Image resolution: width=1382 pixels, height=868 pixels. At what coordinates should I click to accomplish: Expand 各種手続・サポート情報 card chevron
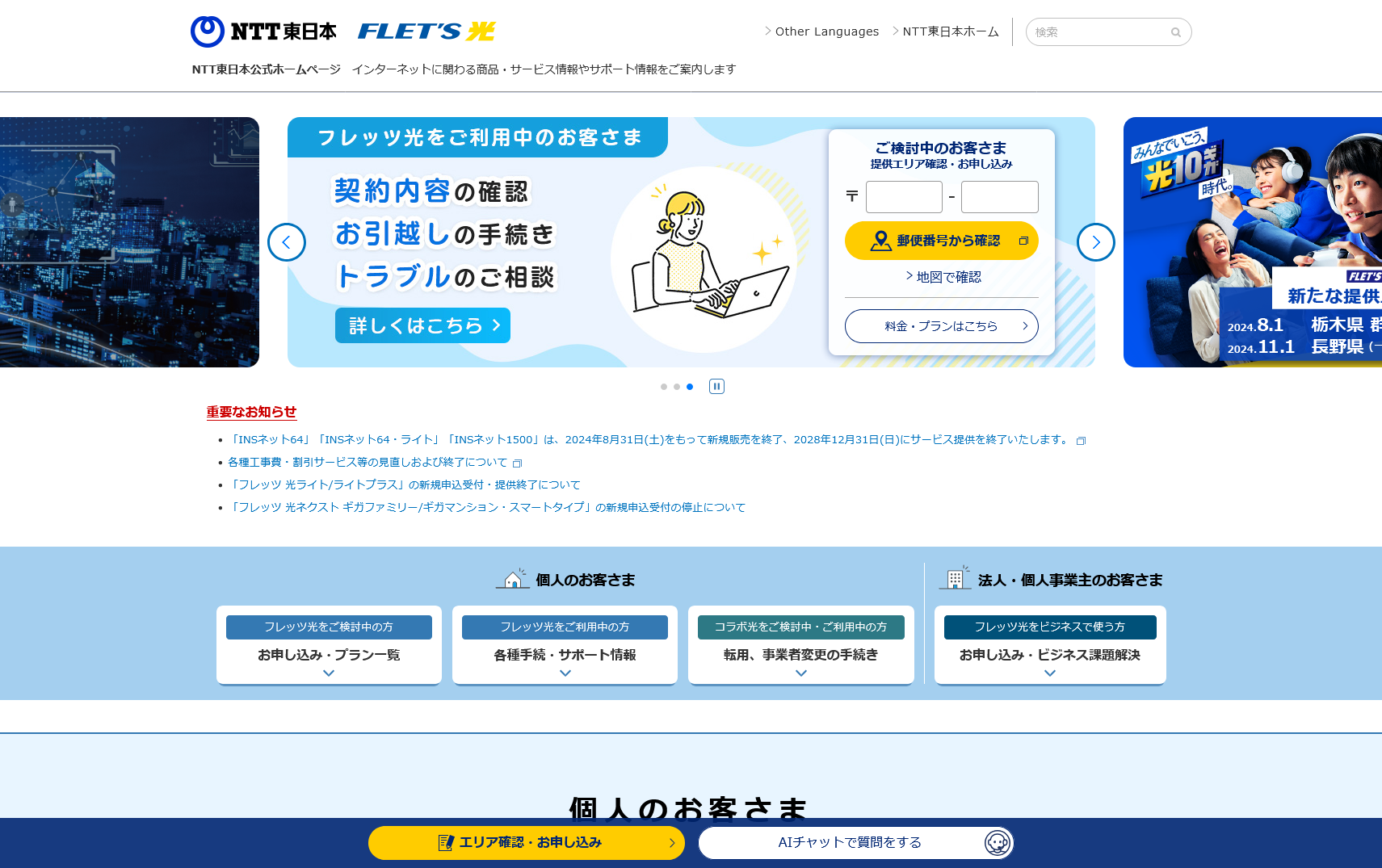(565, 672)
